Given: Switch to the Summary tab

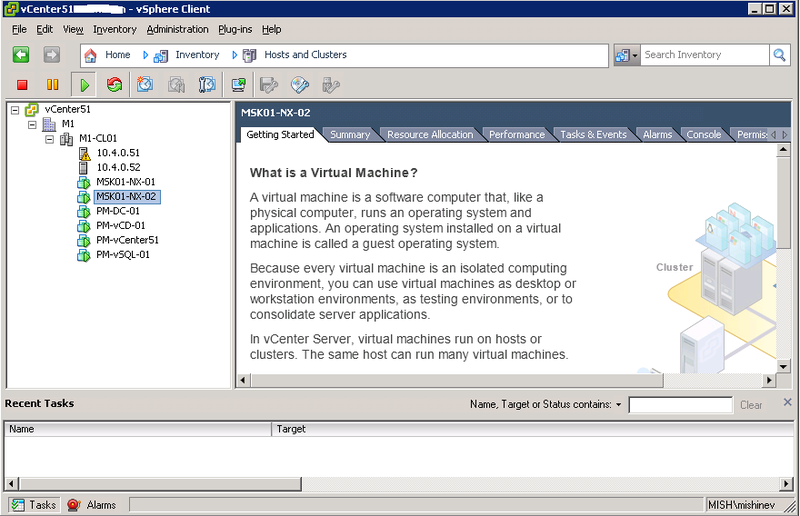Looking at the screenshot, I should click(349, 135).
